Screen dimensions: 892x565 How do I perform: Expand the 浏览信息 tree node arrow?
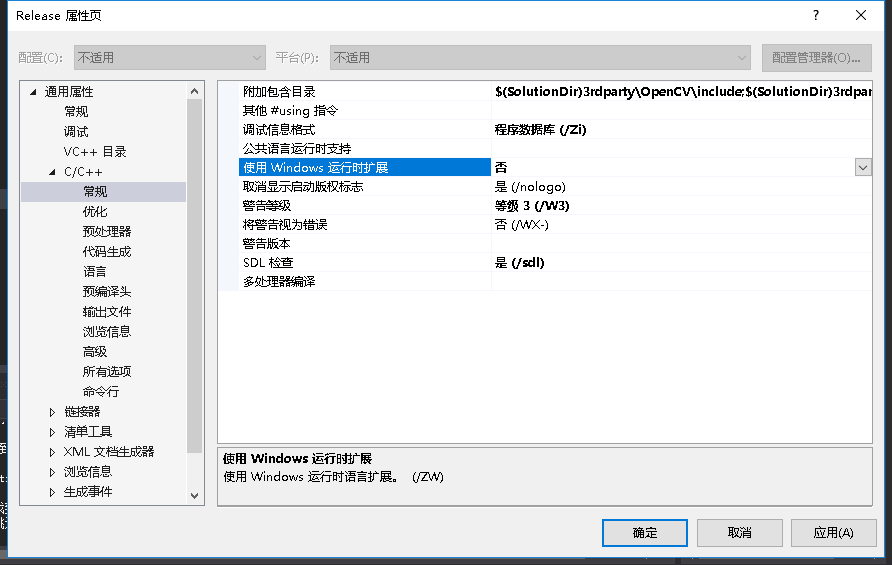coord(52,472)
